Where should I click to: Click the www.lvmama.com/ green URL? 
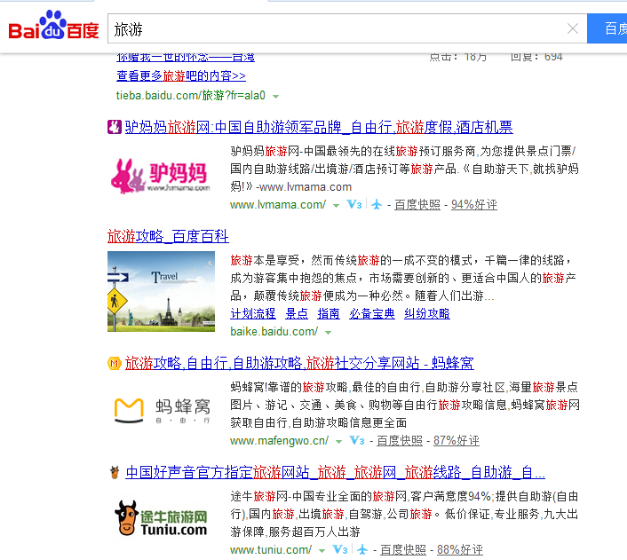click(x=278, y=205)
